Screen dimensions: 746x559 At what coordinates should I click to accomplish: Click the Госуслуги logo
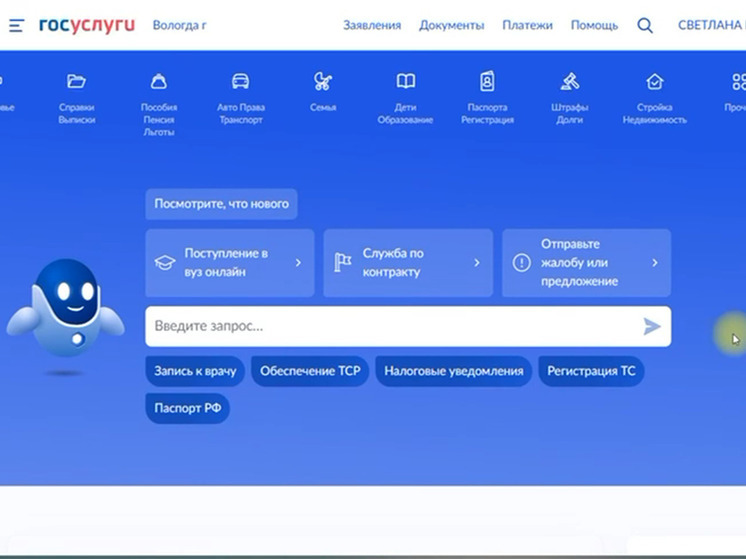click(87, 25)
